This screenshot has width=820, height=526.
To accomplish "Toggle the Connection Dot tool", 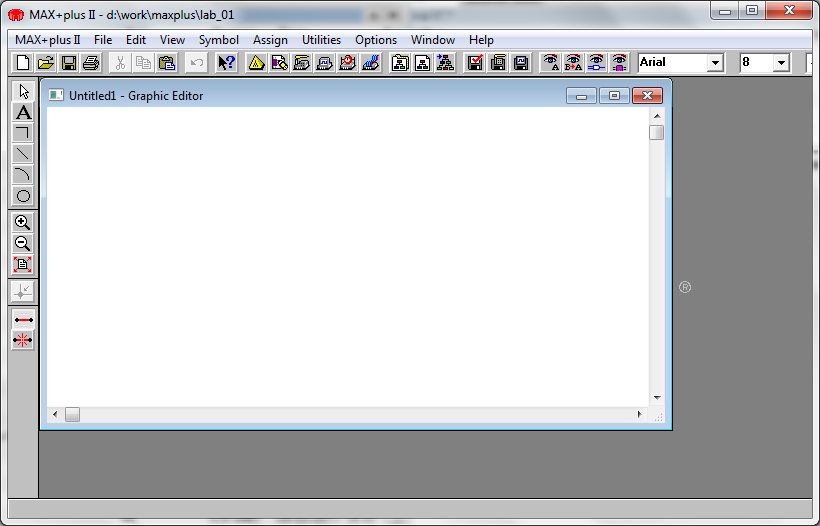I will [22, 292].
